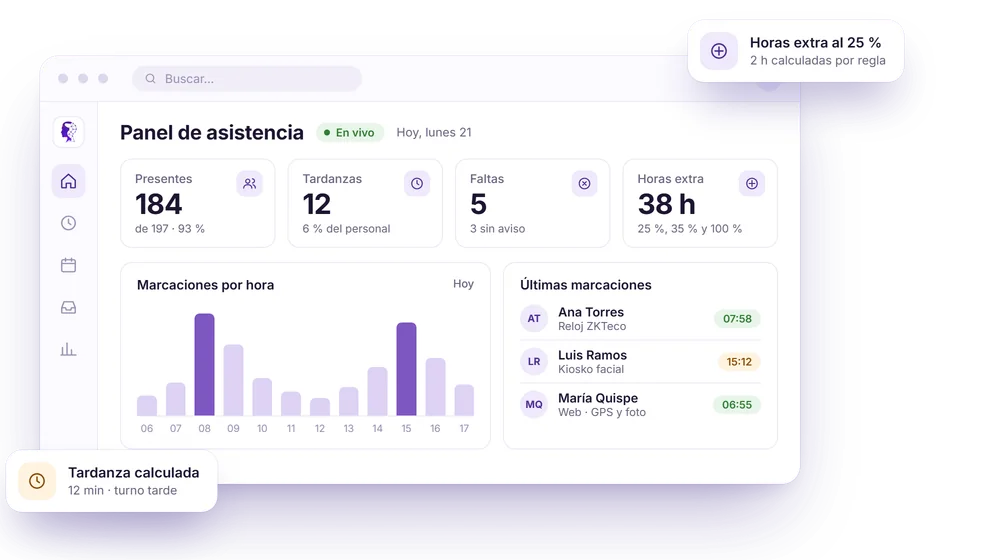Click the 'Web · GPS y foto' text

(601, 412)
